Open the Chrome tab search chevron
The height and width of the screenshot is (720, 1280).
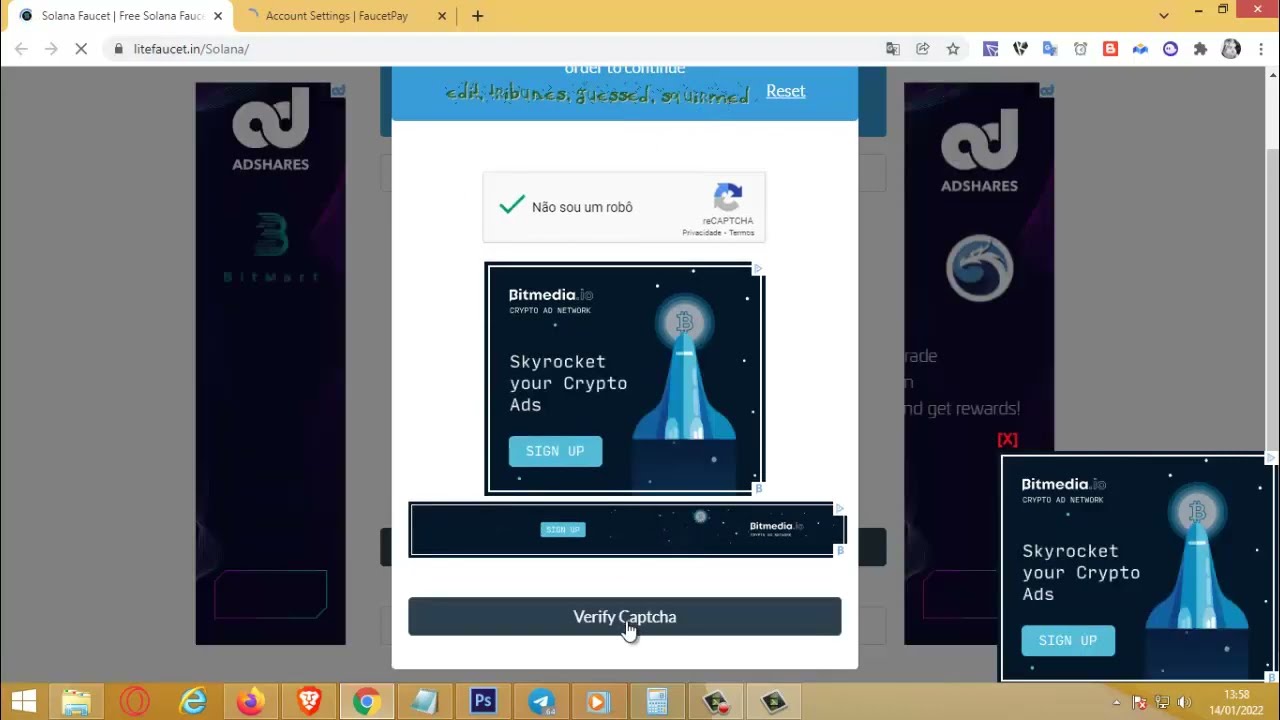(1163, 15)
